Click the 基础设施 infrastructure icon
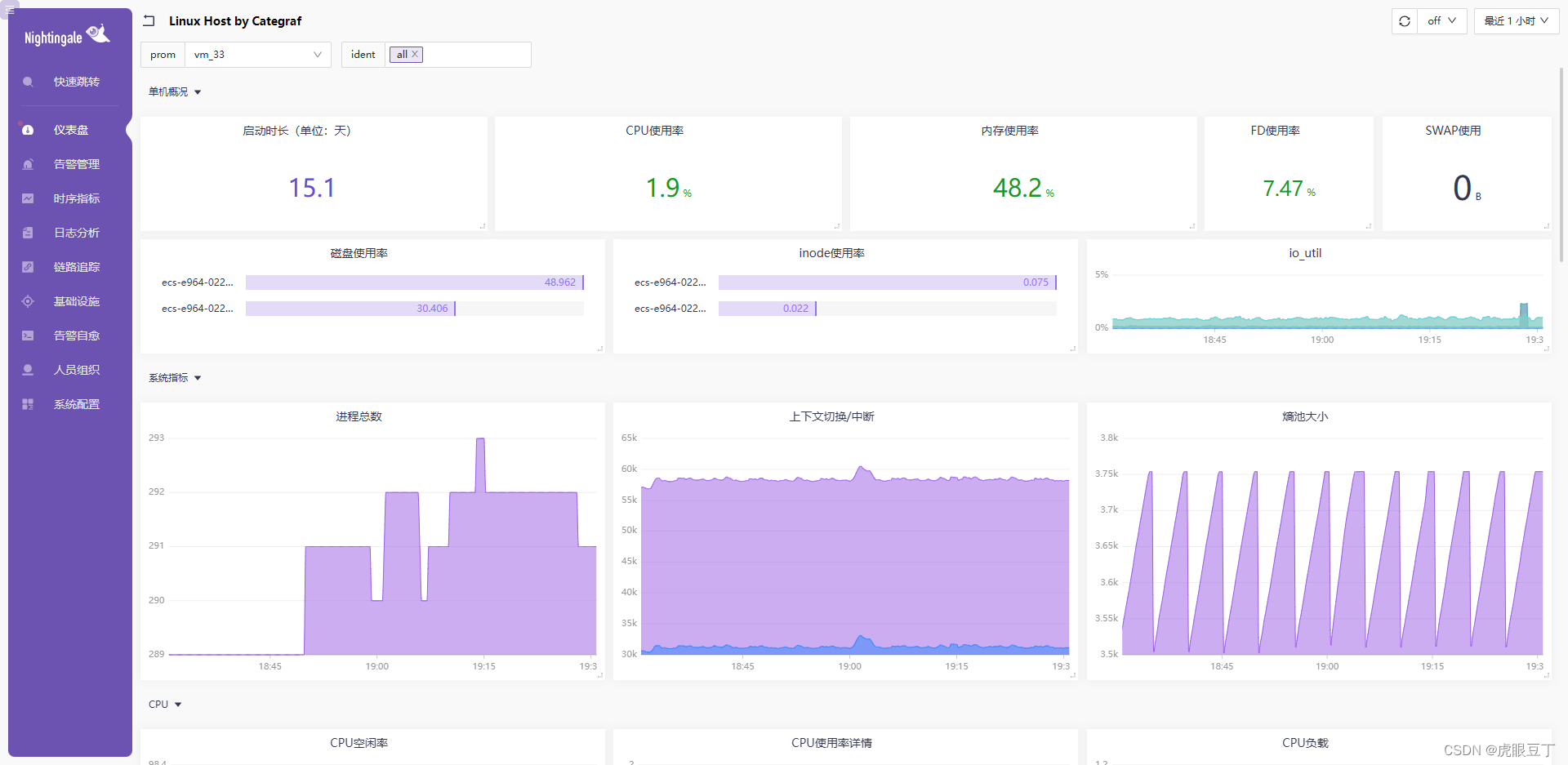 (x=28, y=301)
